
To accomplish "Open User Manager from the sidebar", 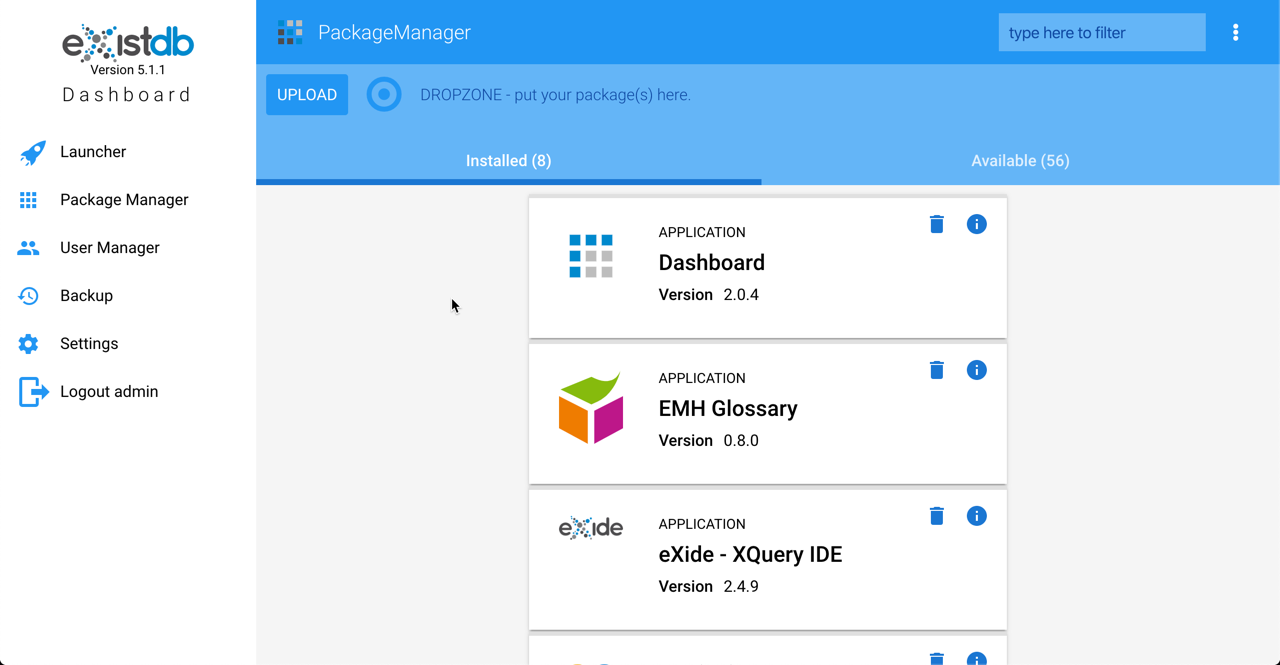I will point(128,248).
